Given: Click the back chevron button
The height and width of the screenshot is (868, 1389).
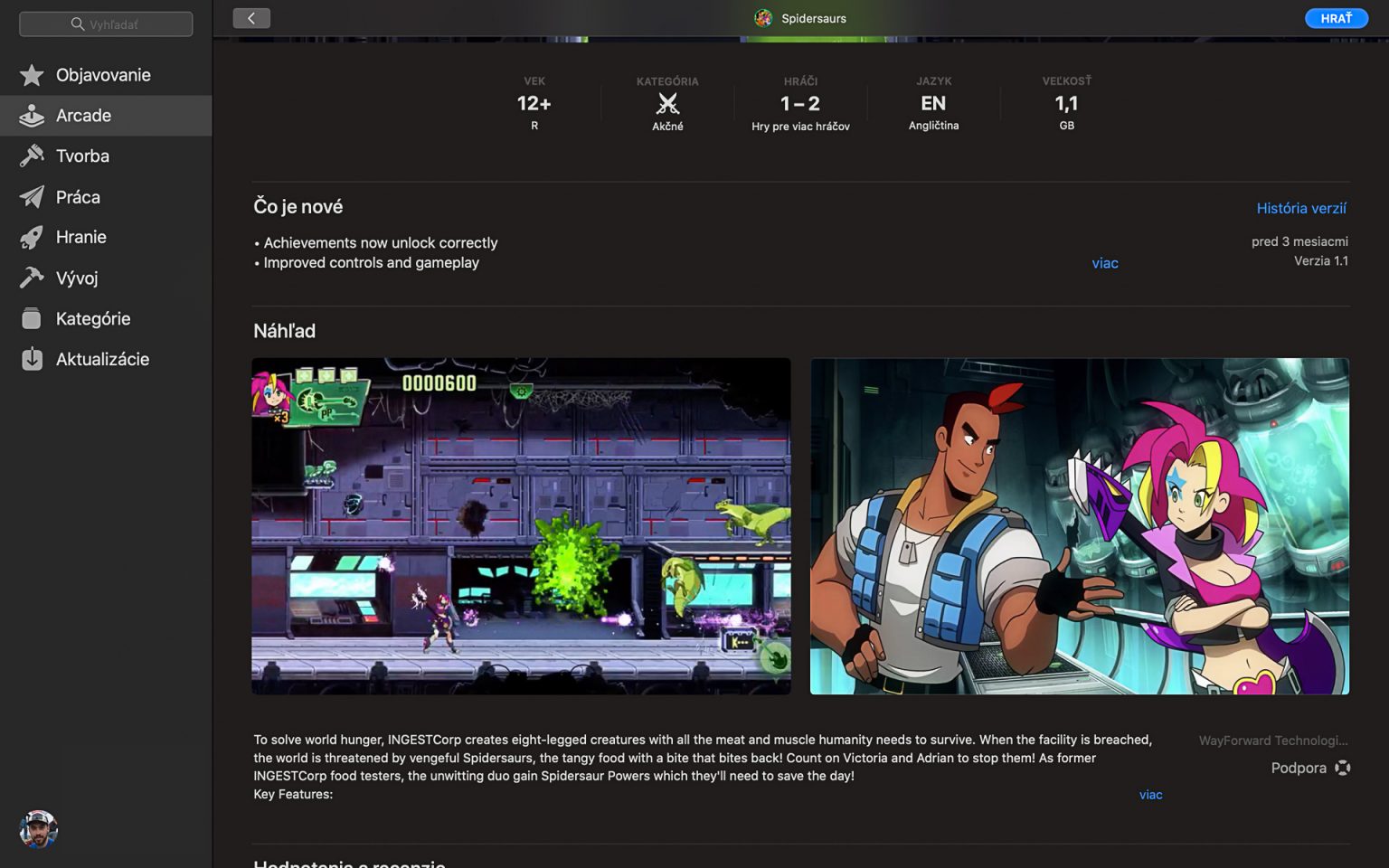Looking at the screenshot, I should pyautogui.click(x=251, y=18).
